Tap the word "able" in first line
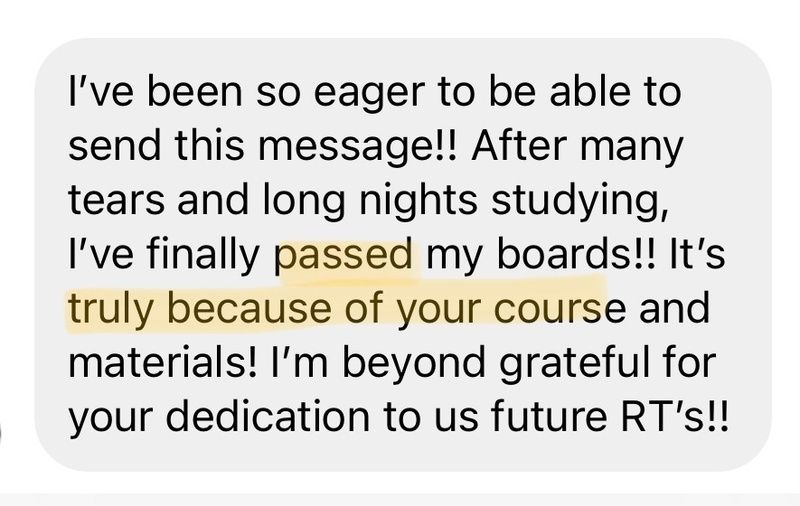The height and width of the screenshot is (506, 800). 584,91
